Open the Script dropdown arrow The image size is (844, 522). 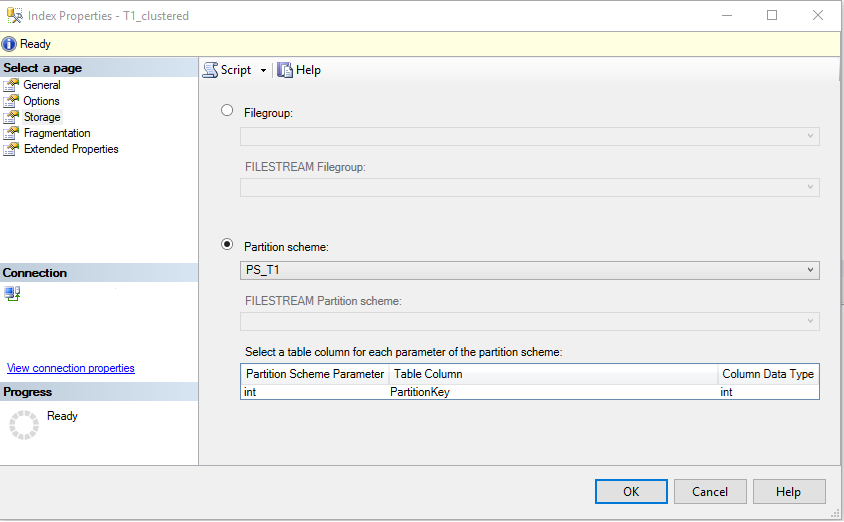(x=263, y=70)
